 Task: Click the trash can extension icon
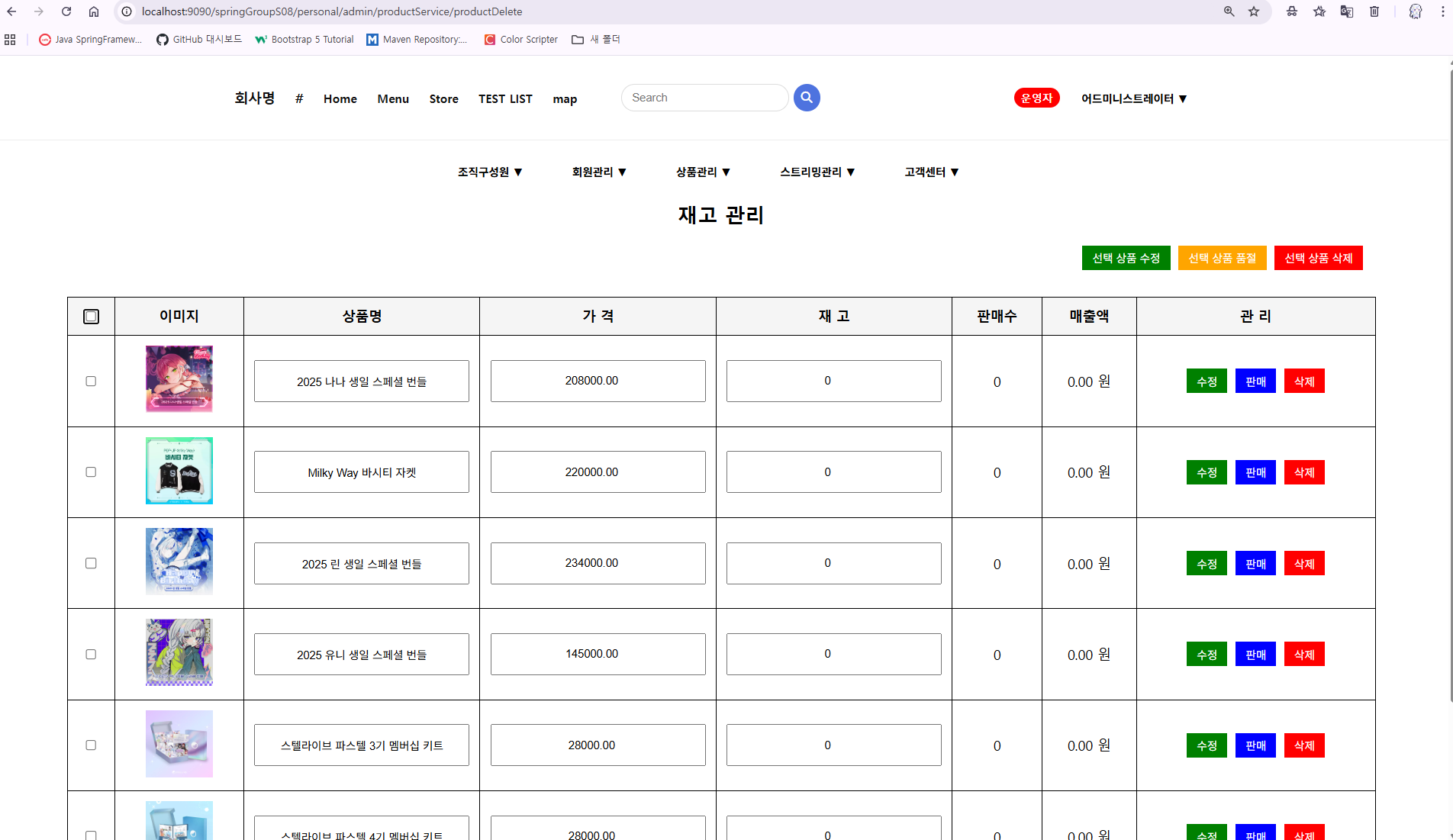tap(1374, 11)
